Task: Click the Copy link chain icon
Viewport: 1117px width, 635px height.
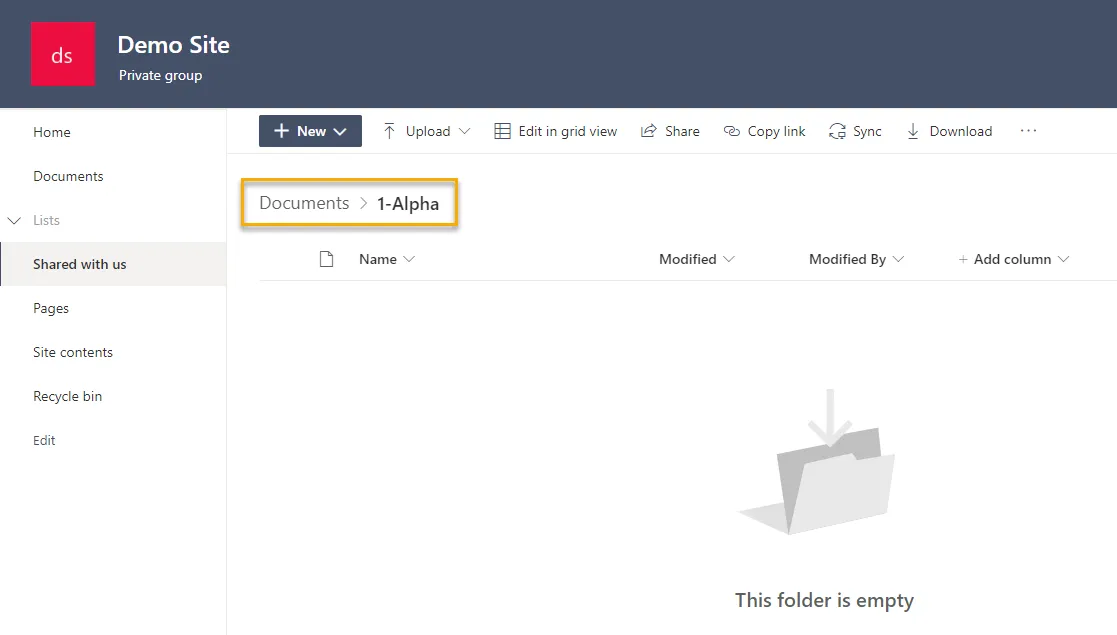Action: click(x=732, y=131)
